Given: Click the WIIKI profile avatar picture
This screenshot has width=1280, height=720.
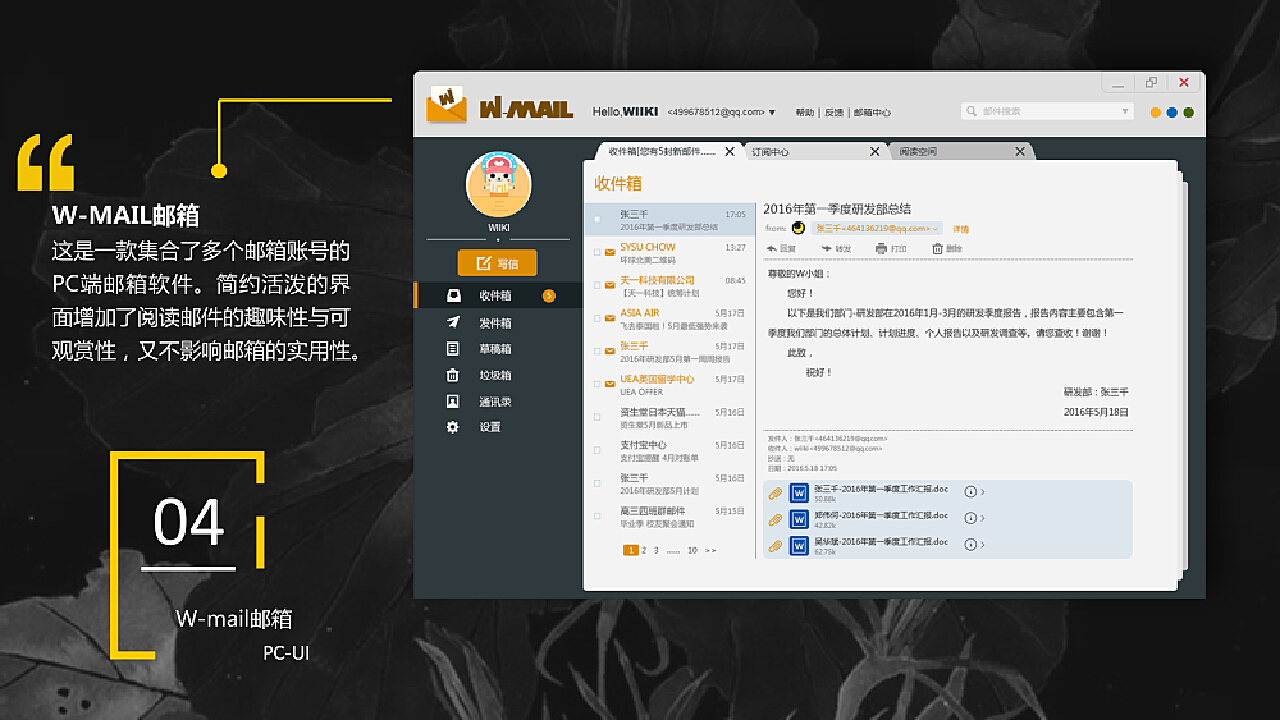Looking at the screenshot, I should [498, 185].
